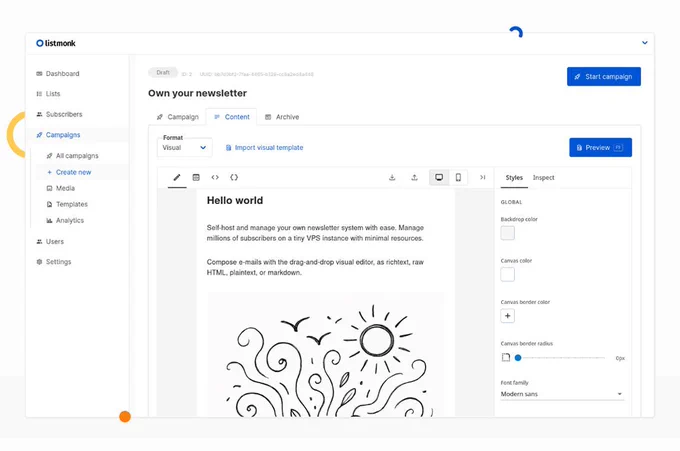
Task: Click the Analytics chart icon
Action: (49, 220)
